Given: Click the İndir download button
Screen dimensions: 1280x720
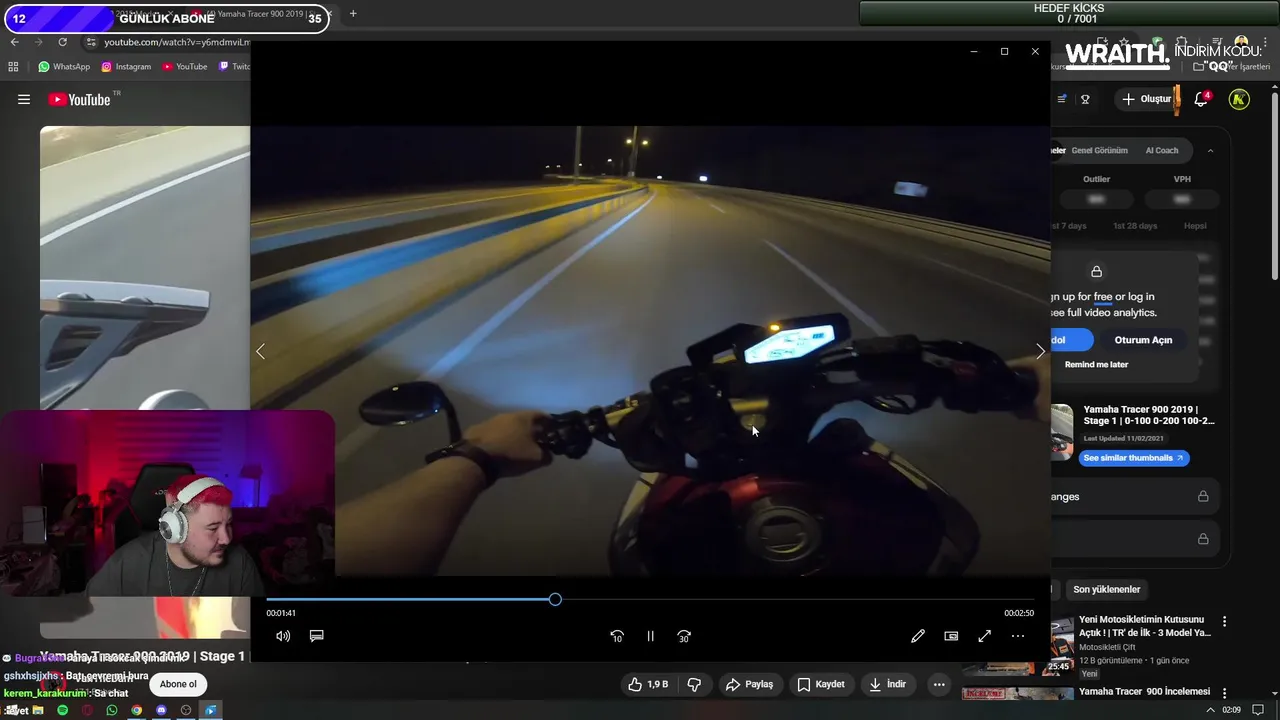Looking at the screenshot, I should pyautogui.click(x=887, y=684).
